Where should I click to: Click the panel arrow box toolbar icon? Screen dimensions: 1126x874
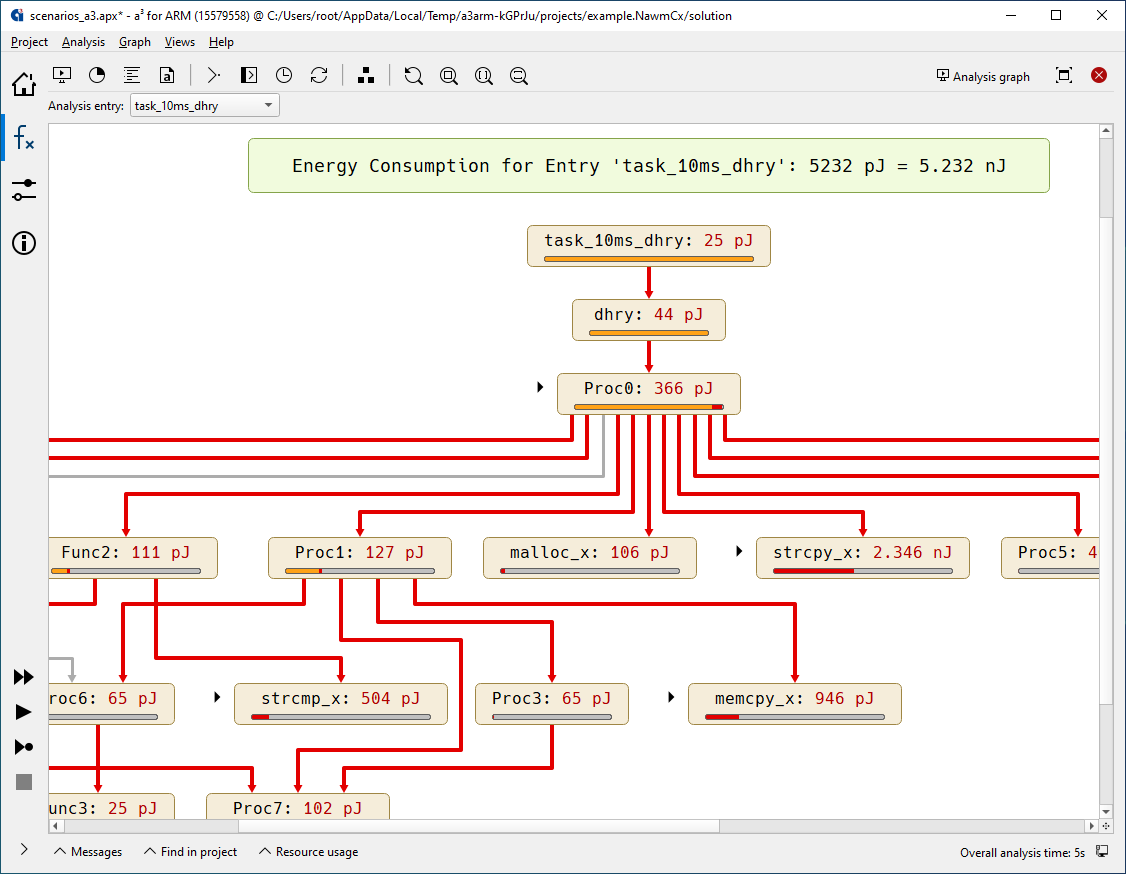pos(248,75)
